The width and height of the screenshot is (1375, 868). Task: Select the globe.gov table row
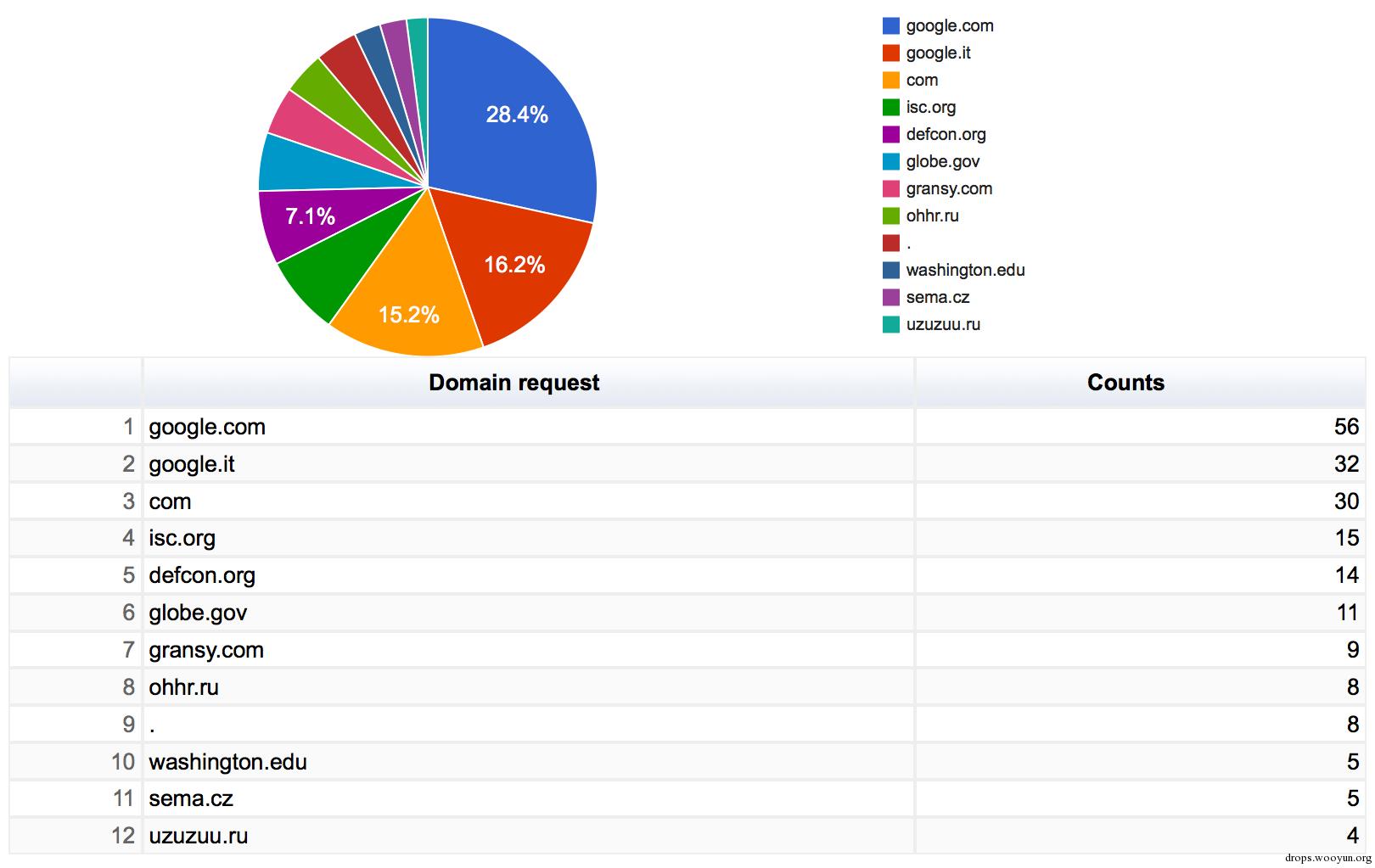687,613
